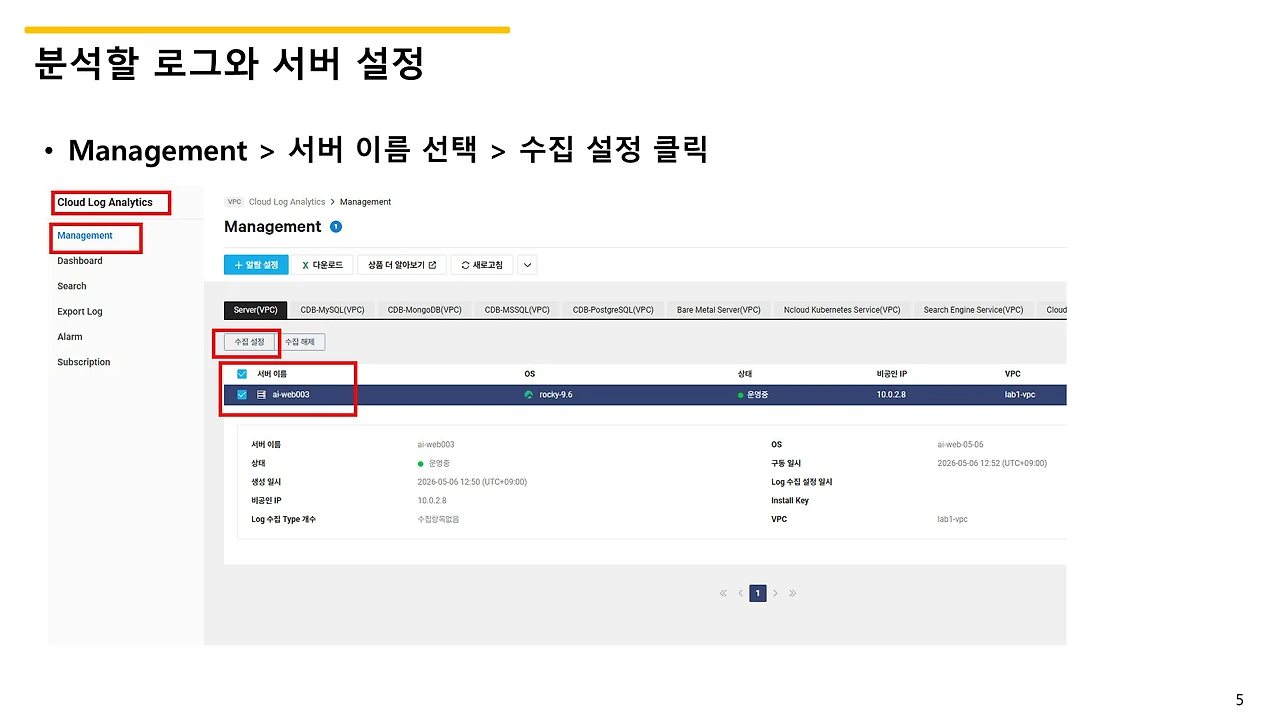The image size is (1280, 720).
Task: Click the 상품 더 알아보기 link button
Action: pos(402,265)
